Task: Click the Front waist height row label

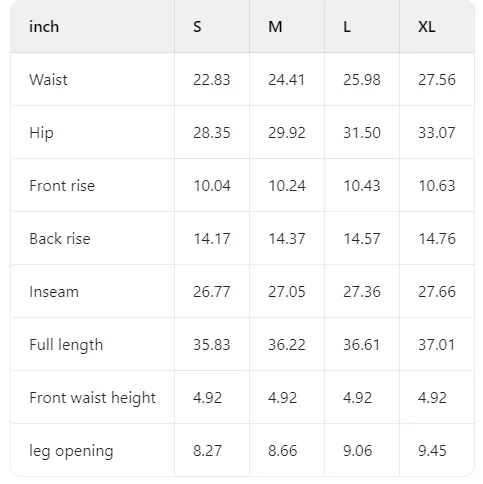Action: [92, 398]
